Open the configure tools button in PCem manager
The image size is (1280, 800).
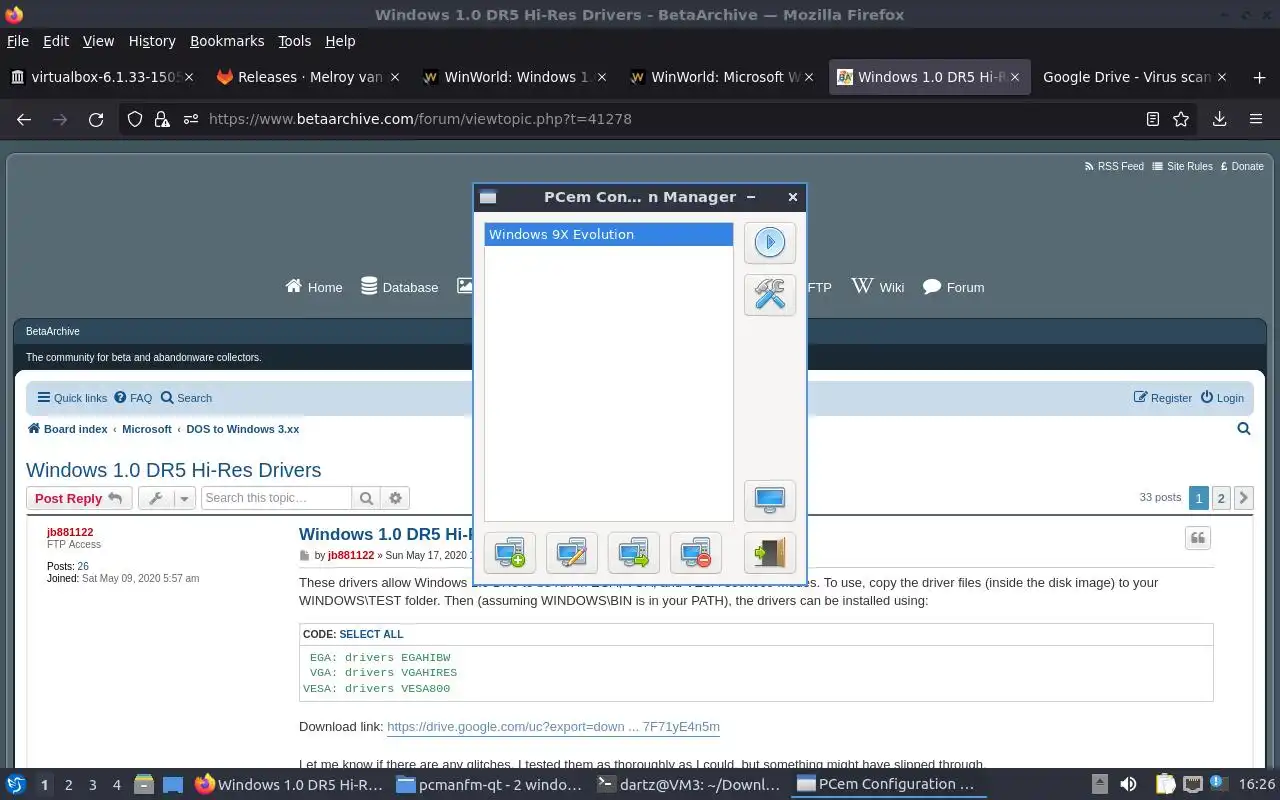[769, 295]
